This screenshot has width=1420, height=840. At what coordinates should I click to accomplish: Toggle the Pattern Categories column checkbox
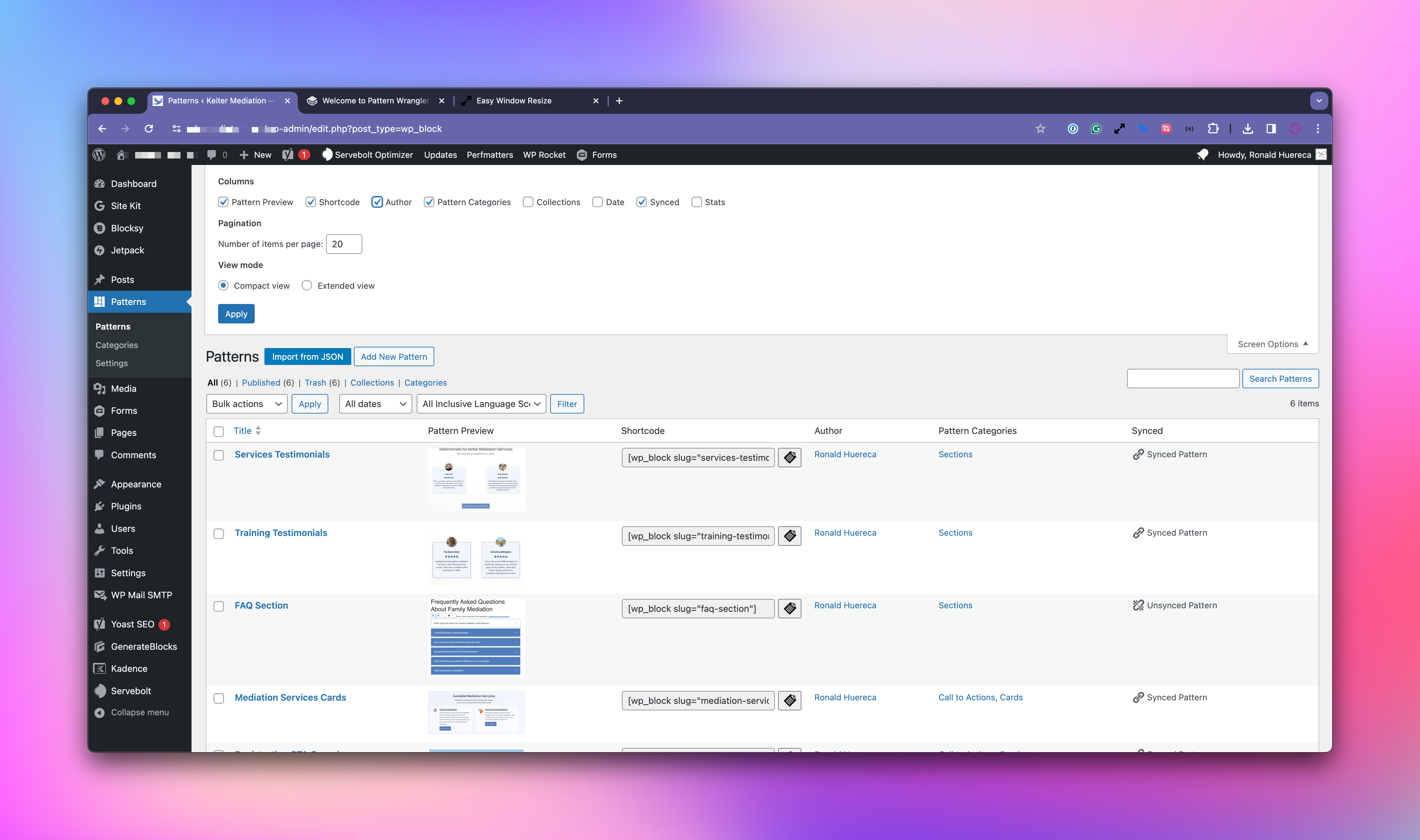[x=429, y=202]
